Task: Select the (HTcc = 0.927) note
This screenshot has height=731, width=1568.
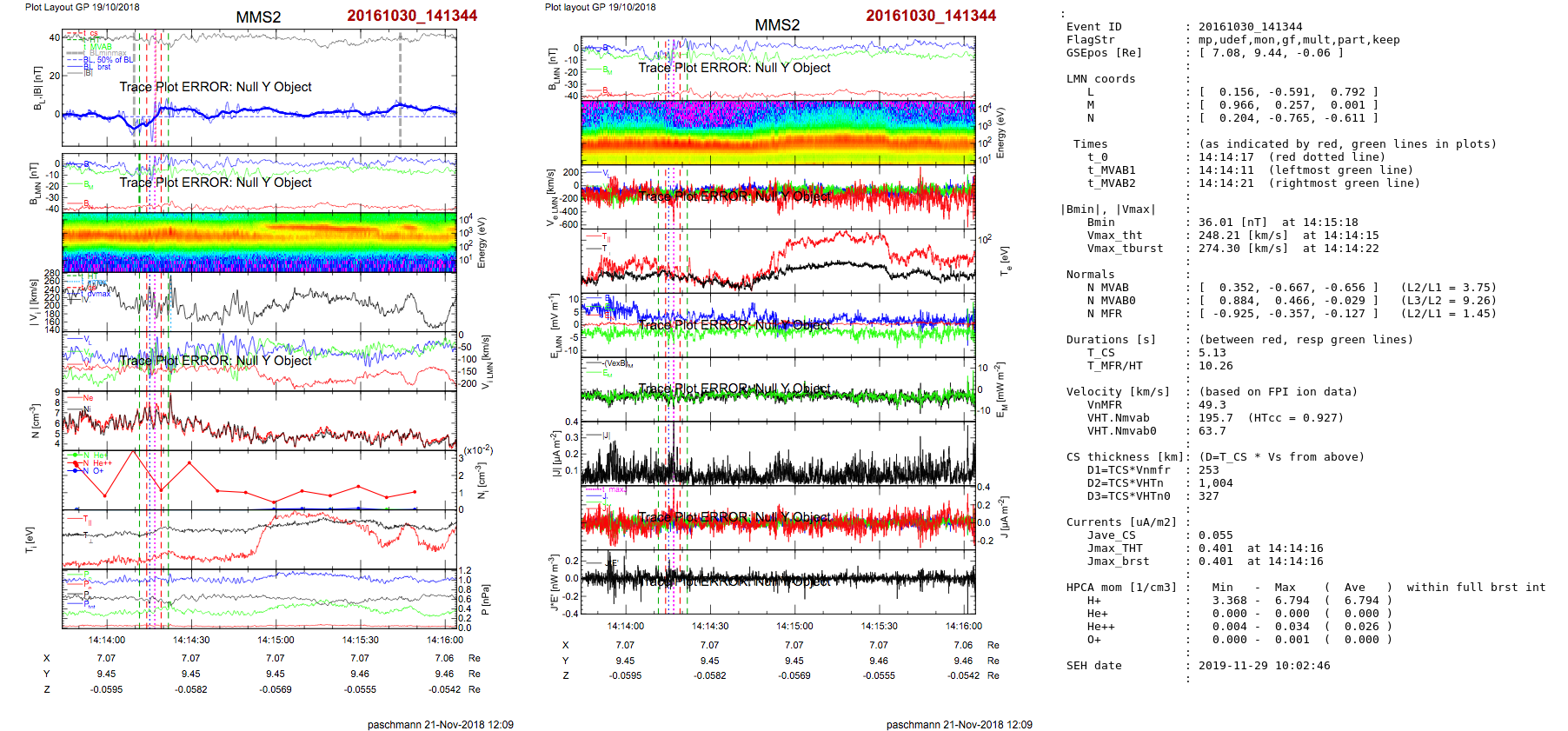Action: click(x=1296, y=418)
